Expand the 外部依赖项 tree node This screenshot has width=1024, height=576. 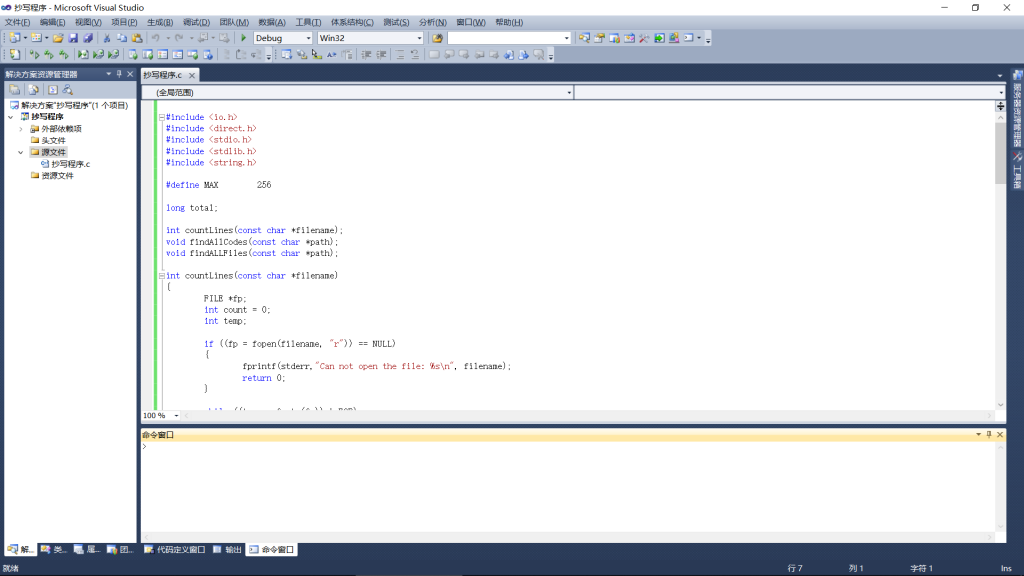coord(21,129)
